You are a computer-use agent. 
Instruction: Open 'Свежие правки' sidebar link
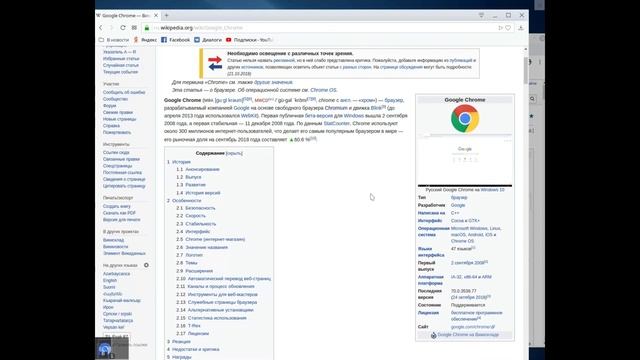[x=118, y=112]
